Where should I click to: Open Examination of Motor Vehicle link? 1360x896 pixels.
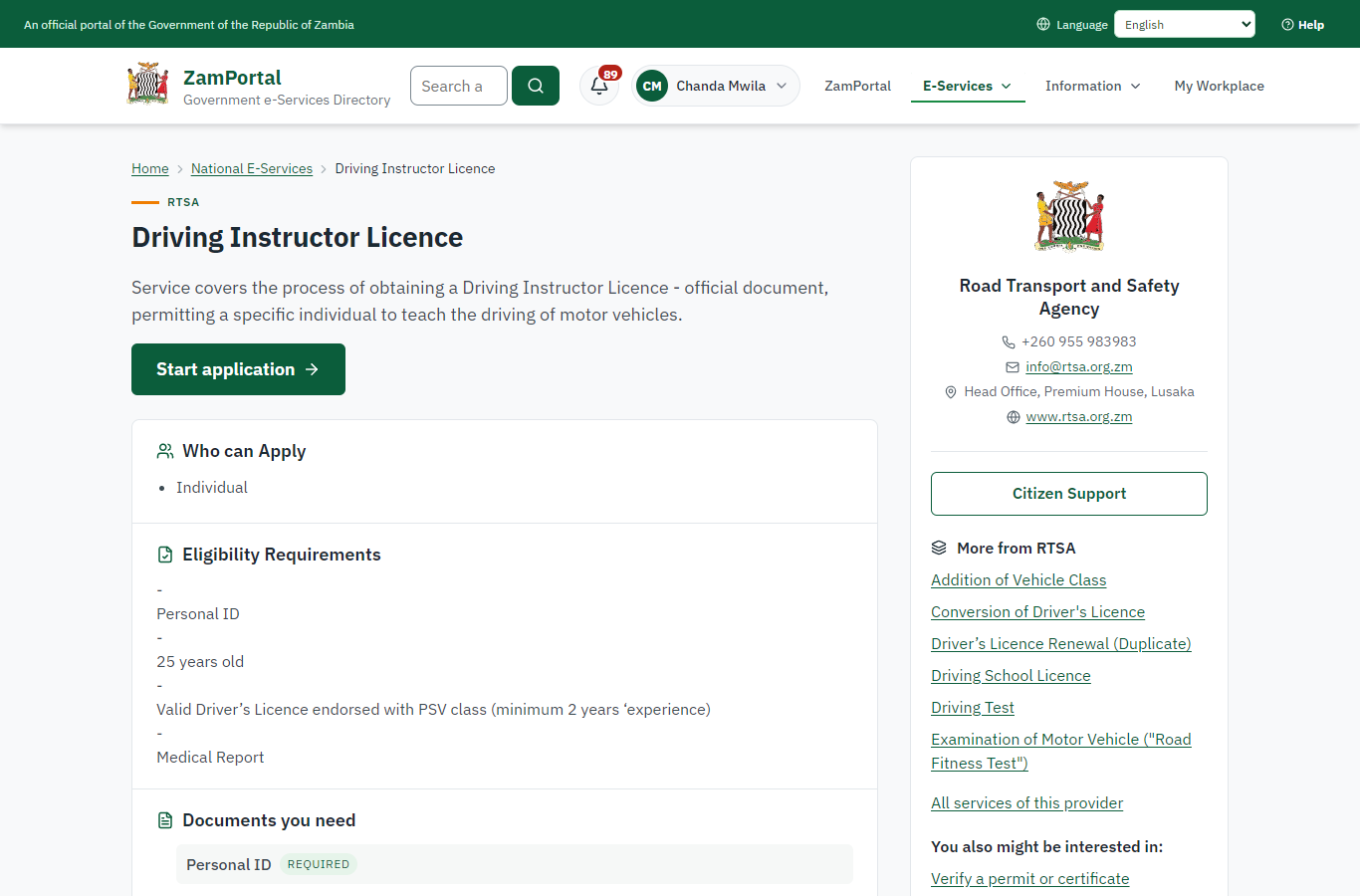[1061, 752]
